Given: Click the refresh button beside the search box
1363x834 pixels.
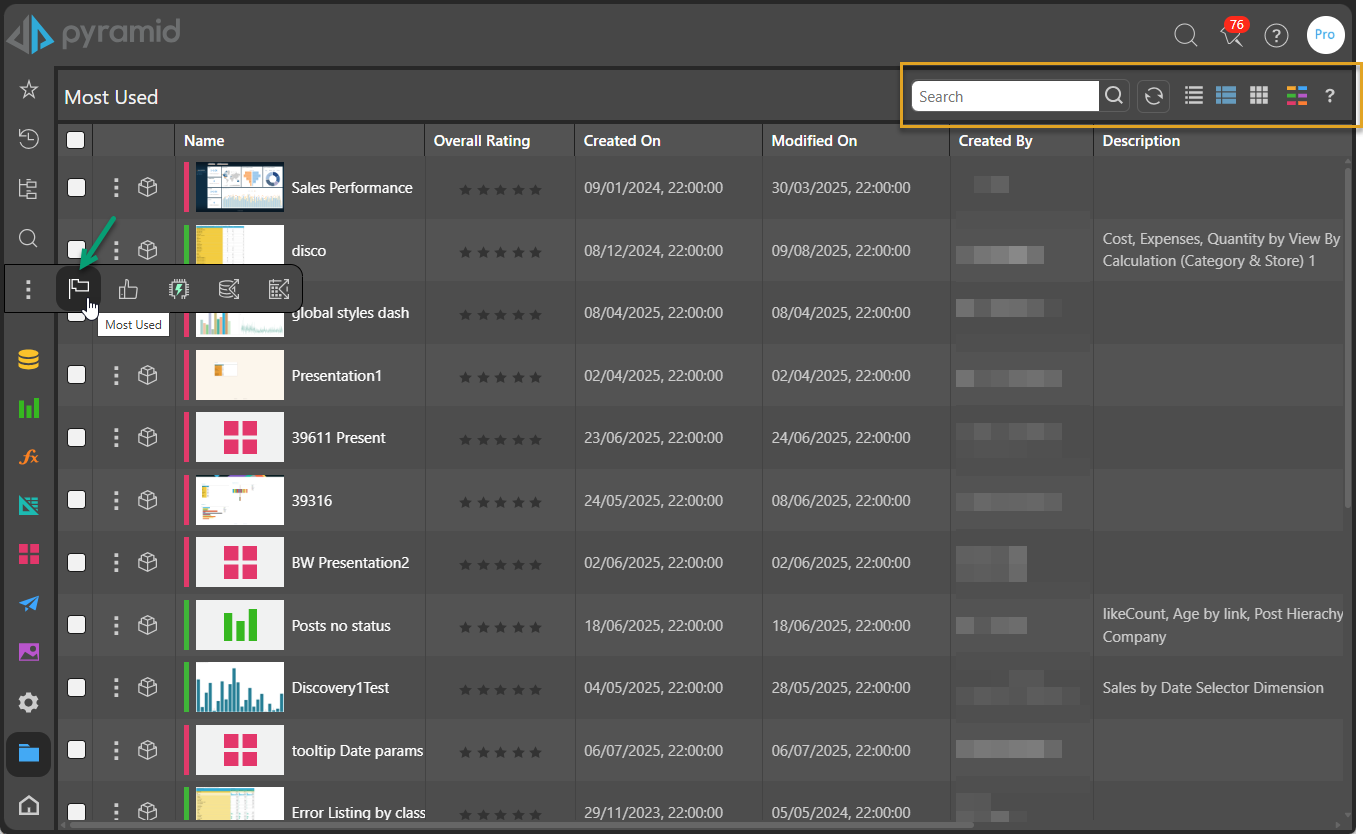Looking at the screenshot, I should (1153, 96).
